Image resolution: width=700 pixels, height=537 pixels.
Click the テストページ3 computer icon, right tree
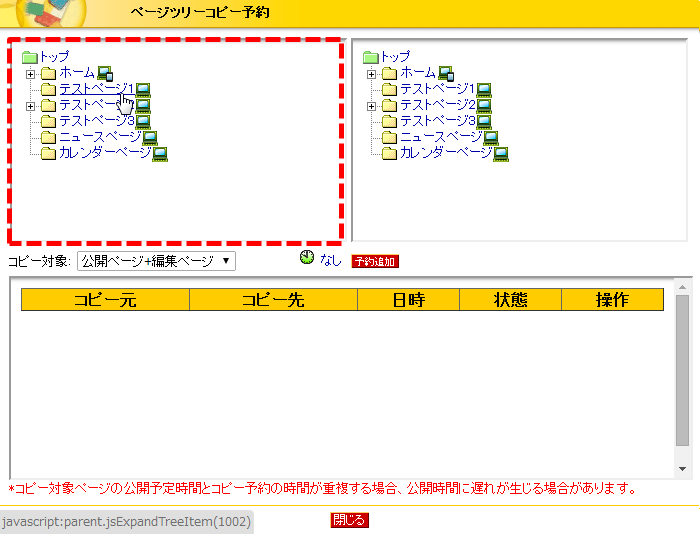point(484,122)
